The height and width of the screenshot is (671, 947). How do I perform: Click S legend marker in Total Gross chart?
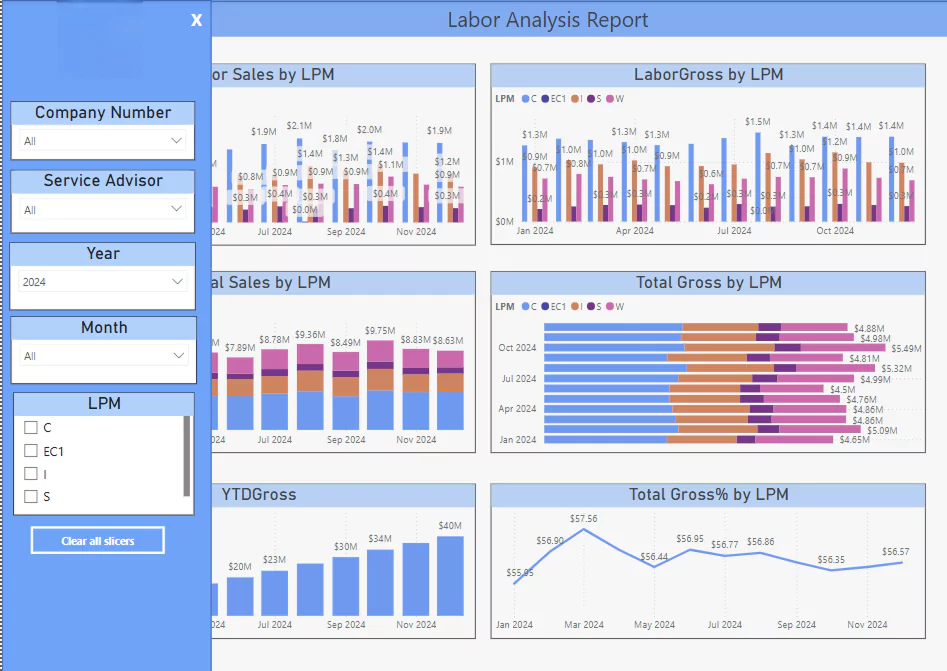592,306
